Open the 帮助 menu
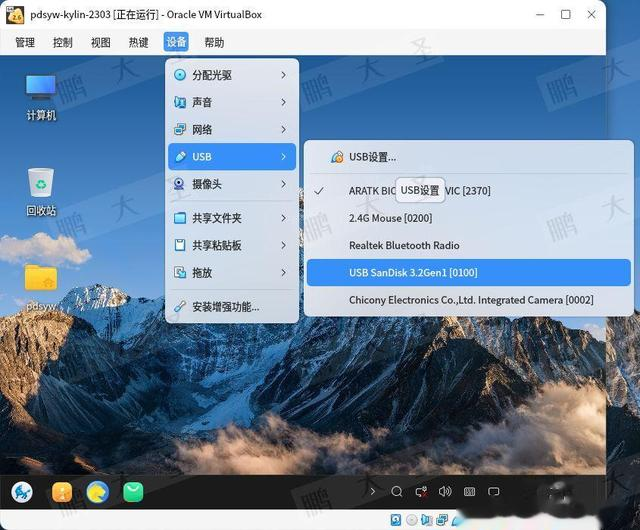This screenshot has width=640, height=530. tap(214, 42)
